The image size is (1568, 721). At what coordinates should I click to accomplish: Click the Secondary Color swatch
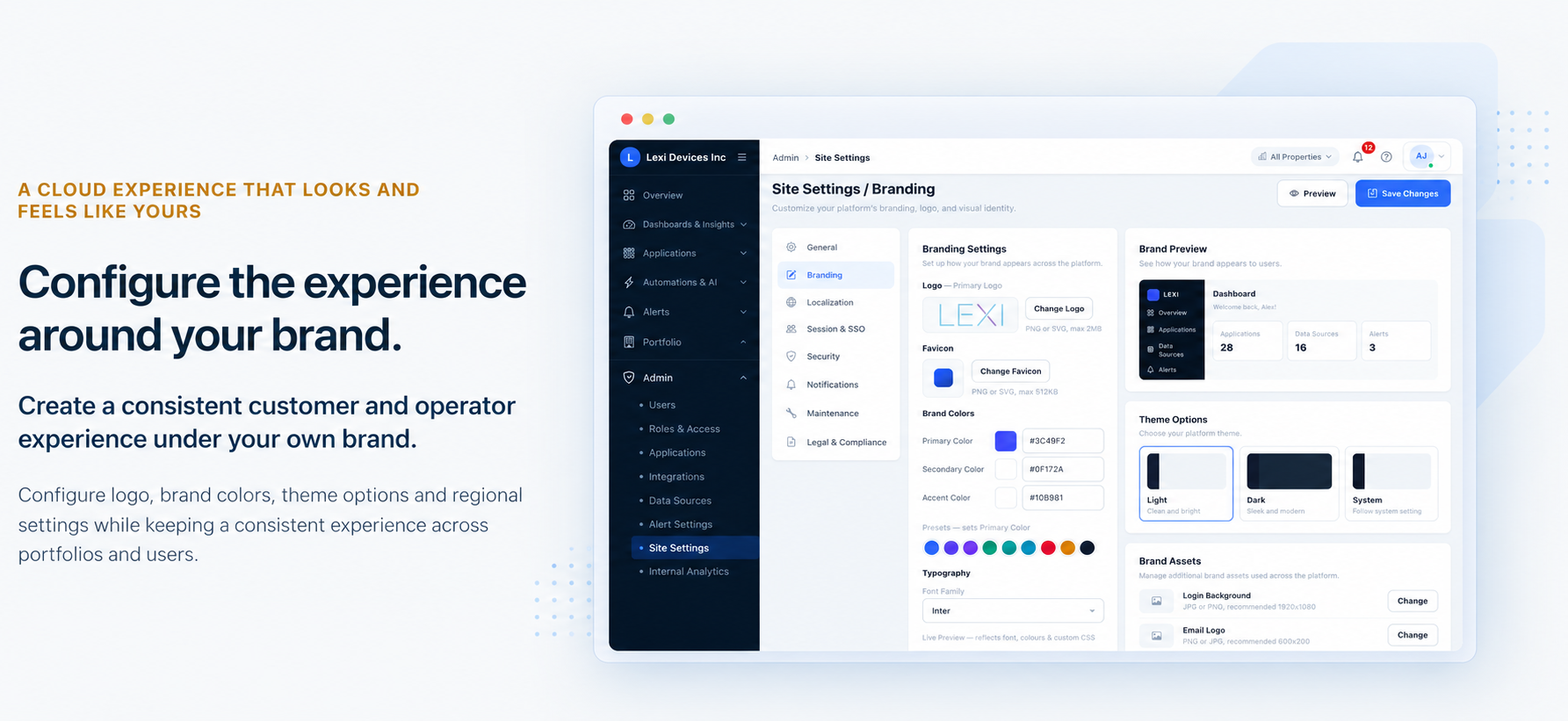coord(1006,469)
